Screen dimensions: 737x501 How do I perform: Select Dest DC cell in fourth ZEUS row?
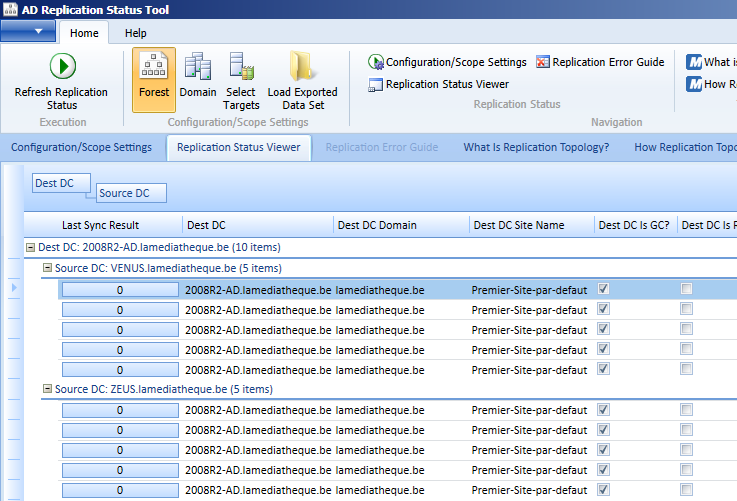tap(258, 470)
